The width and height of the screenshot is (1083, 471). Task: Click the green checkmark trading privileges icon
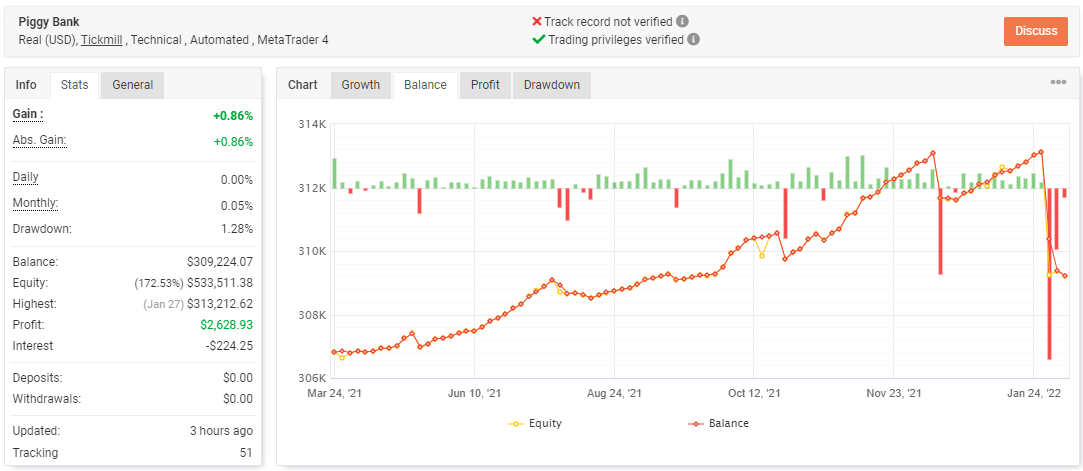539,39
